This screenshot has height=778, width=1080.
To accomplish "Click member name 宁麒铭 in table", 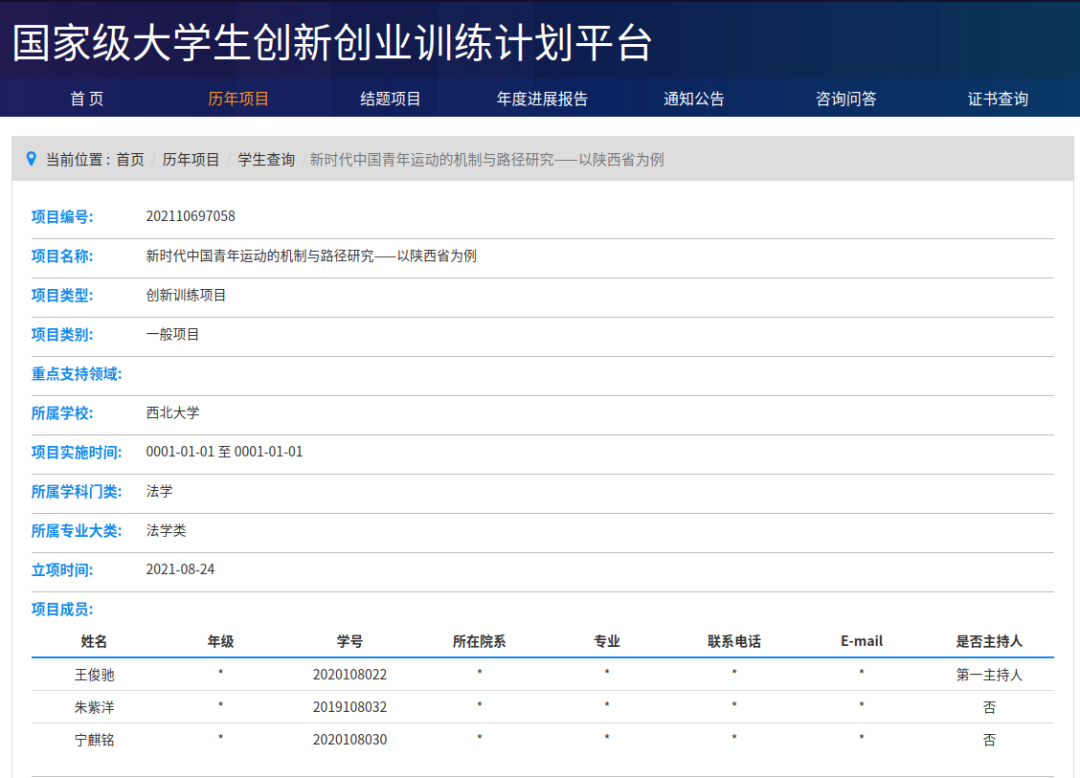I will [x=94, y=740].
